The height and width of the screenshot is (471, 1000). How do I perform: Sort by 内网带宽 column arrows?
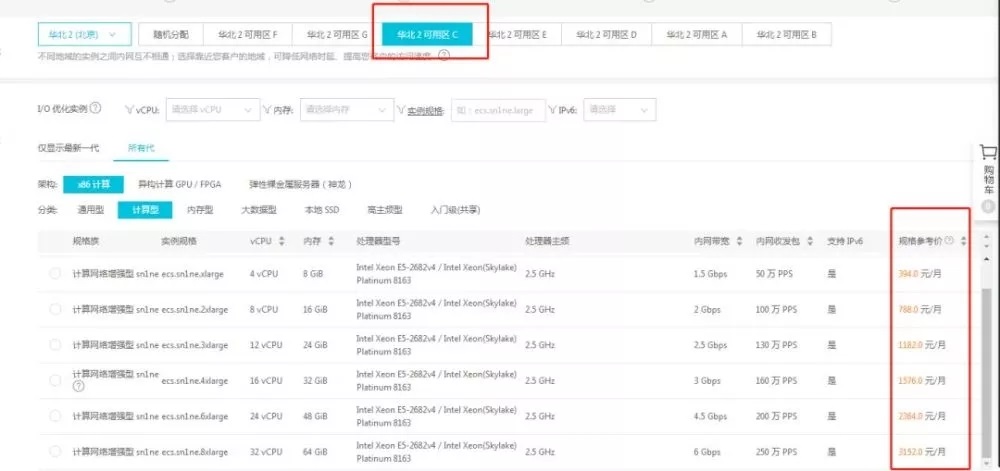click(x=739, y=241)
